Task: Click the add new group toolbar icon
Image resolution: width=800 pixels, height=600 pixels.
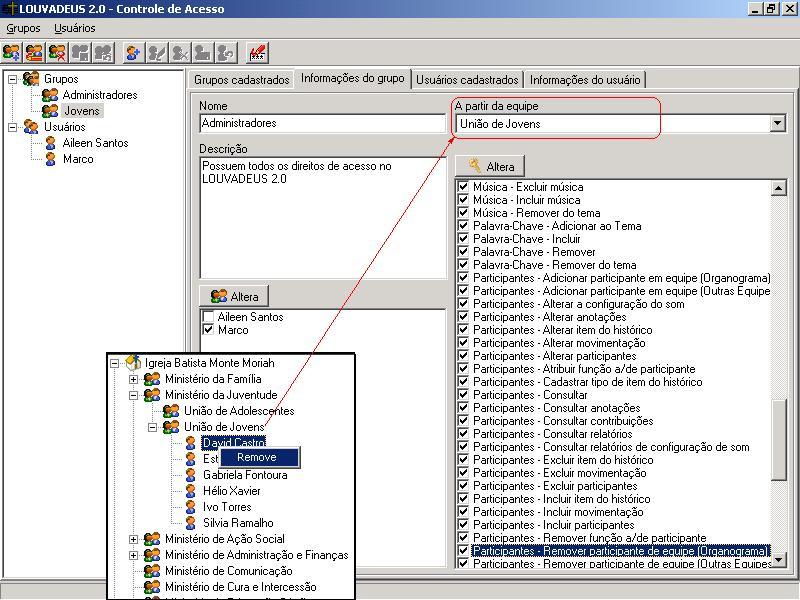Action: [11, 53]
